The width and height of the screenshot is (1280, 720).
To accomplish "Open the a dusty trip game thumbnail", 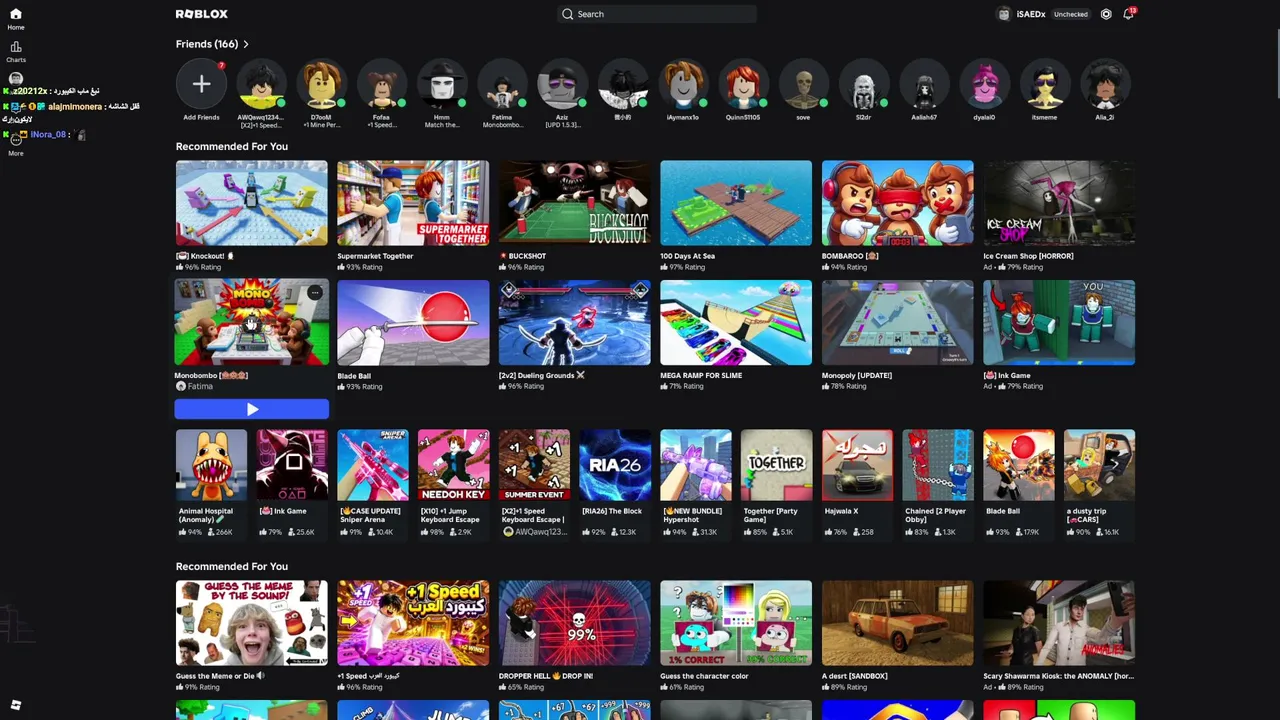I will (x=1099, y=465).
